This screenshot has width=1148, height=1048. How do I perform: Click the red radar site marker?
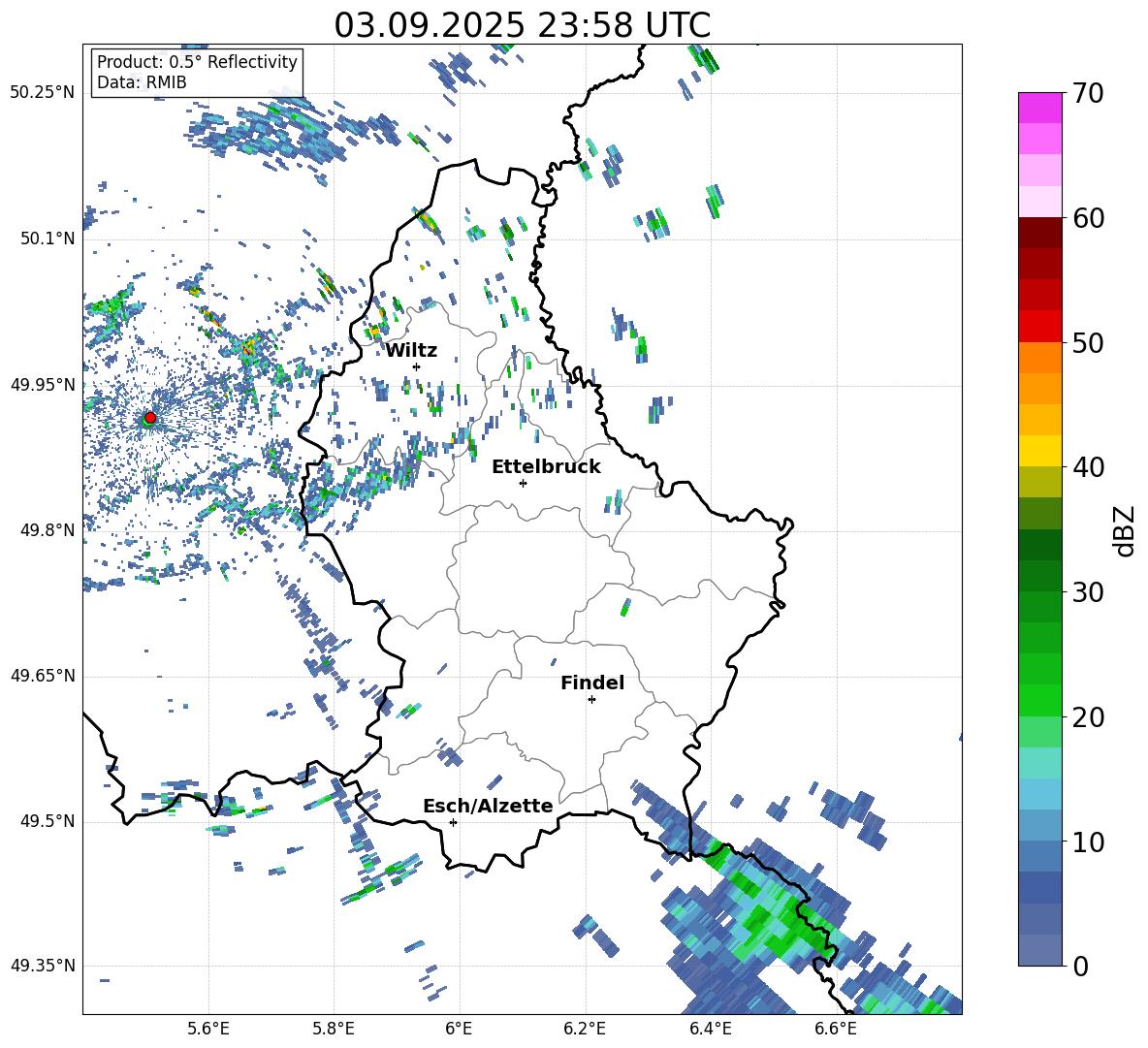pyautogui.click(x=150, y=418)
